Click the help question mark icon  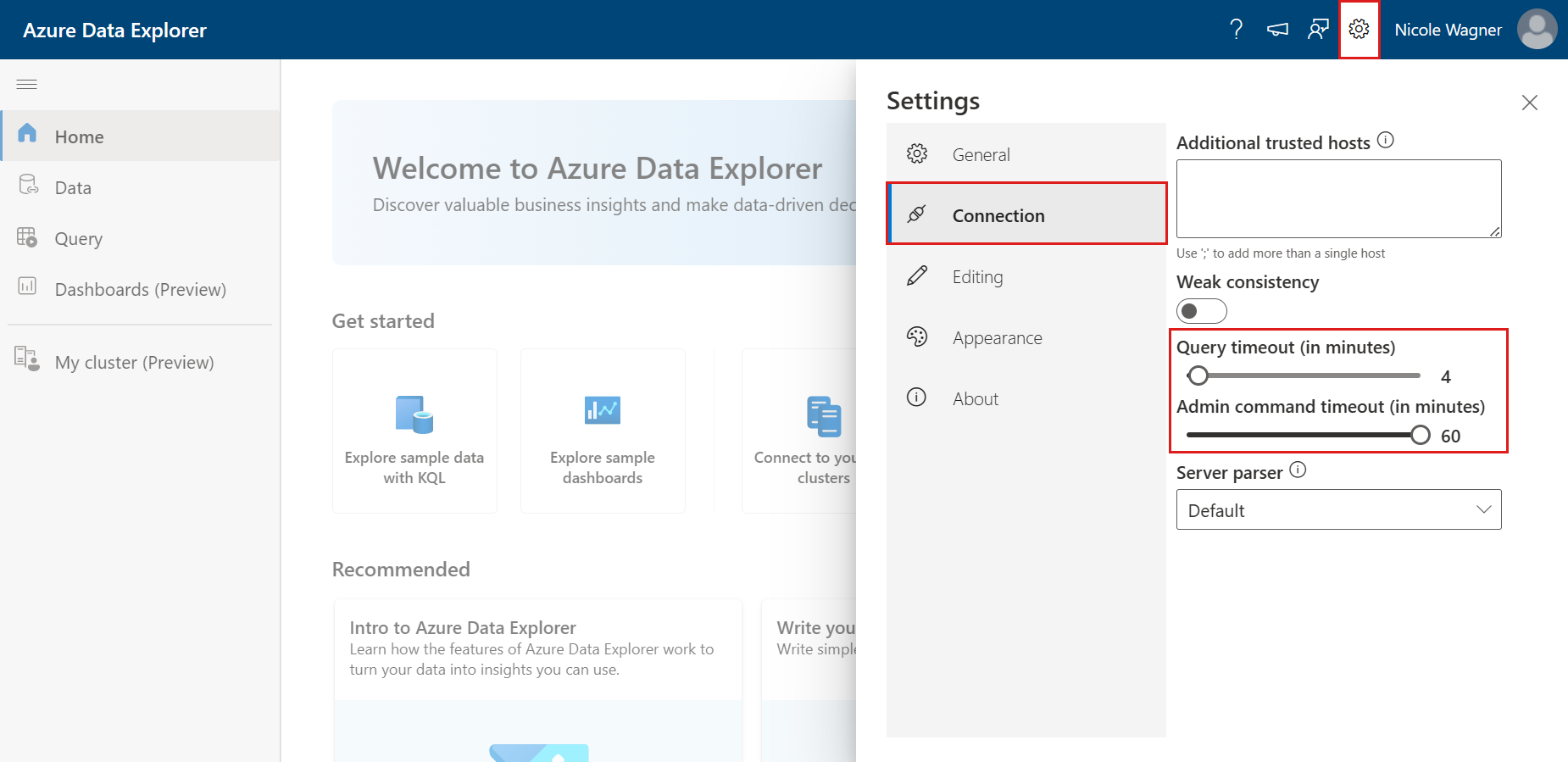coord(1237,30)
